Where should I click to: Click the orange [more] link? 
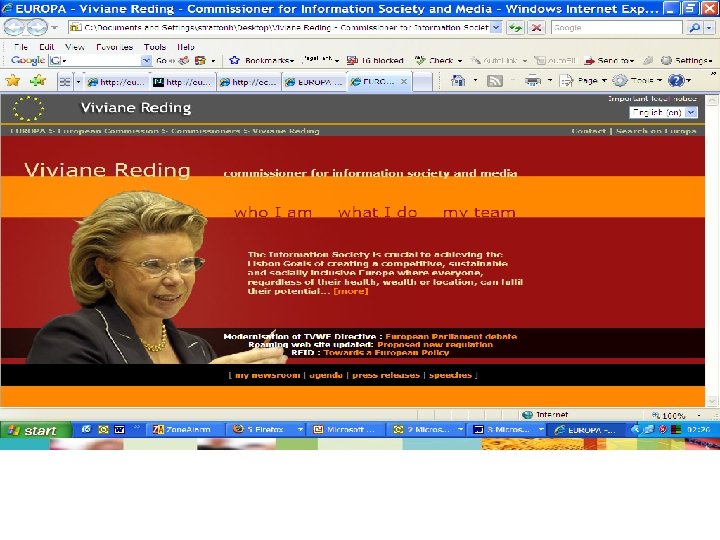(x=351, y=291)
